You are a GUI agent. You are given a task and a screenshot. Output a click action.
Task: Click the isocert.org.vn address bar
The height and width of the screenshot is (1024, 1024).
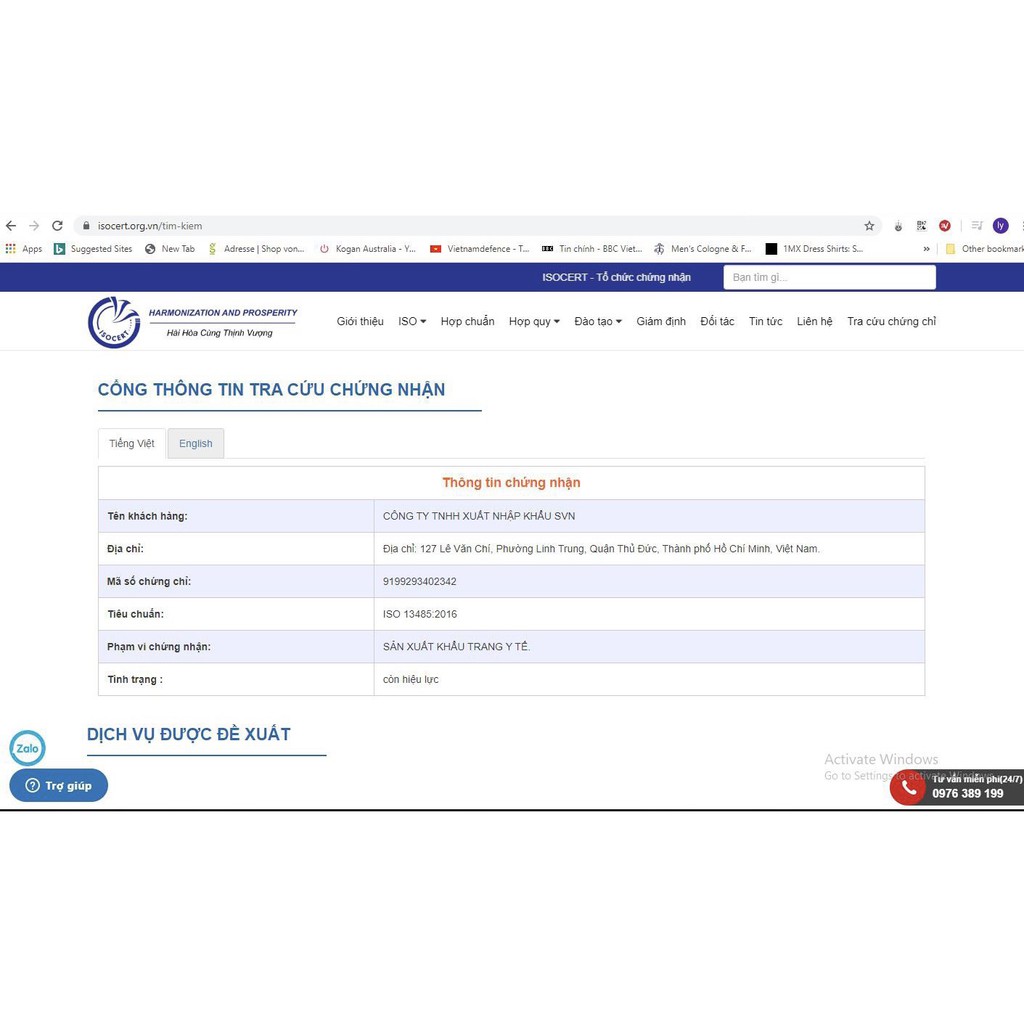pyautogui.click(x=477, y=226)
